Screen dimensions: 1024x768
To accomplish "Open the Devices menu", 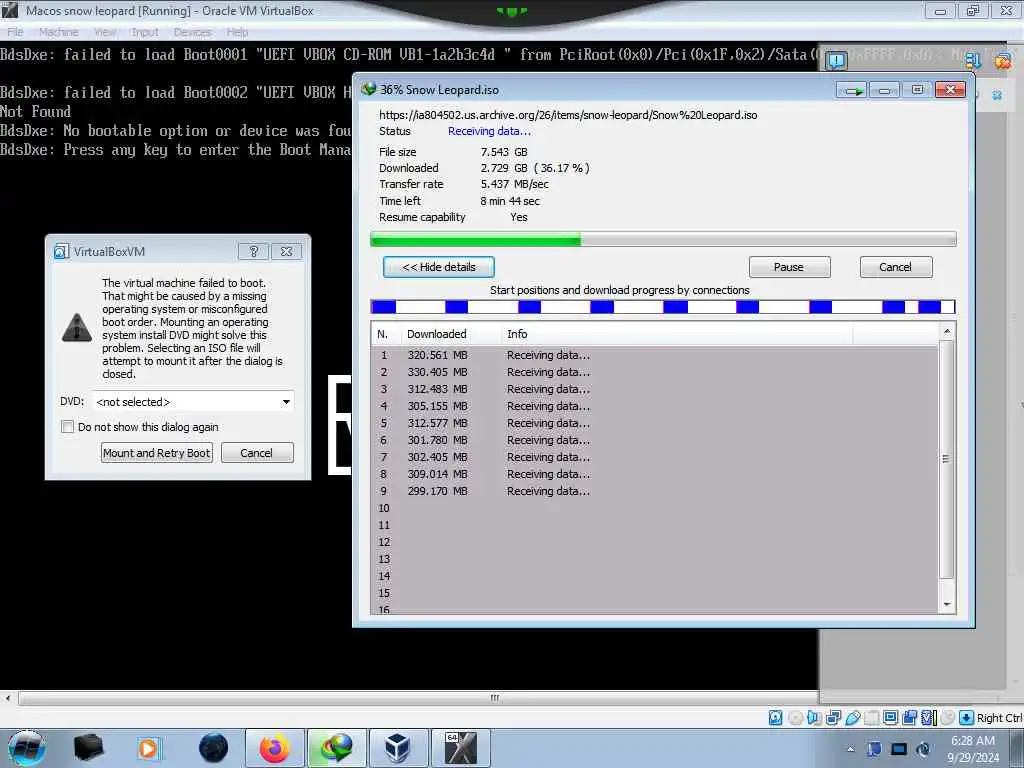I will click(192, 32).
